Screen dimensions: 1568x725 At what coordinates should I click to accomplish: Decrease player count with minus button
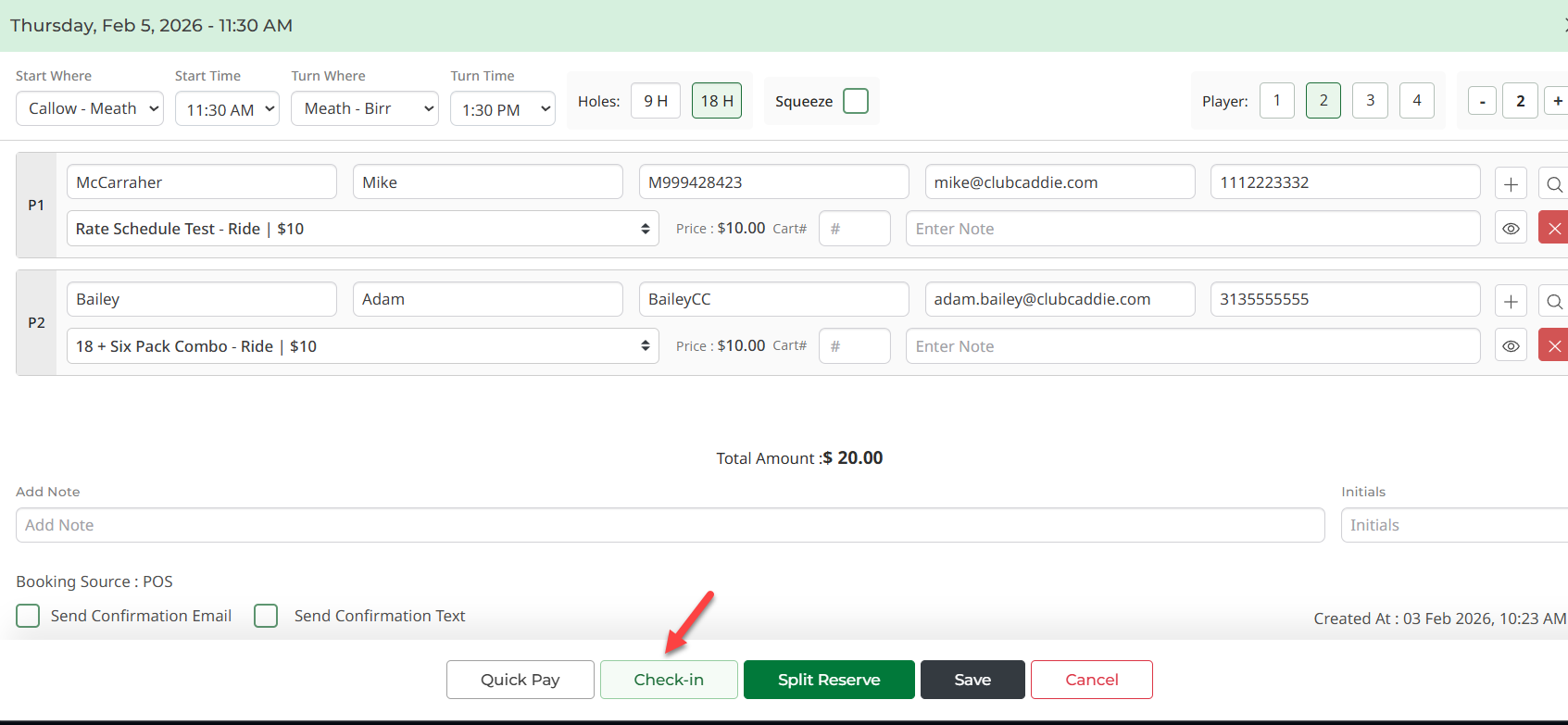pos(1482,101)
